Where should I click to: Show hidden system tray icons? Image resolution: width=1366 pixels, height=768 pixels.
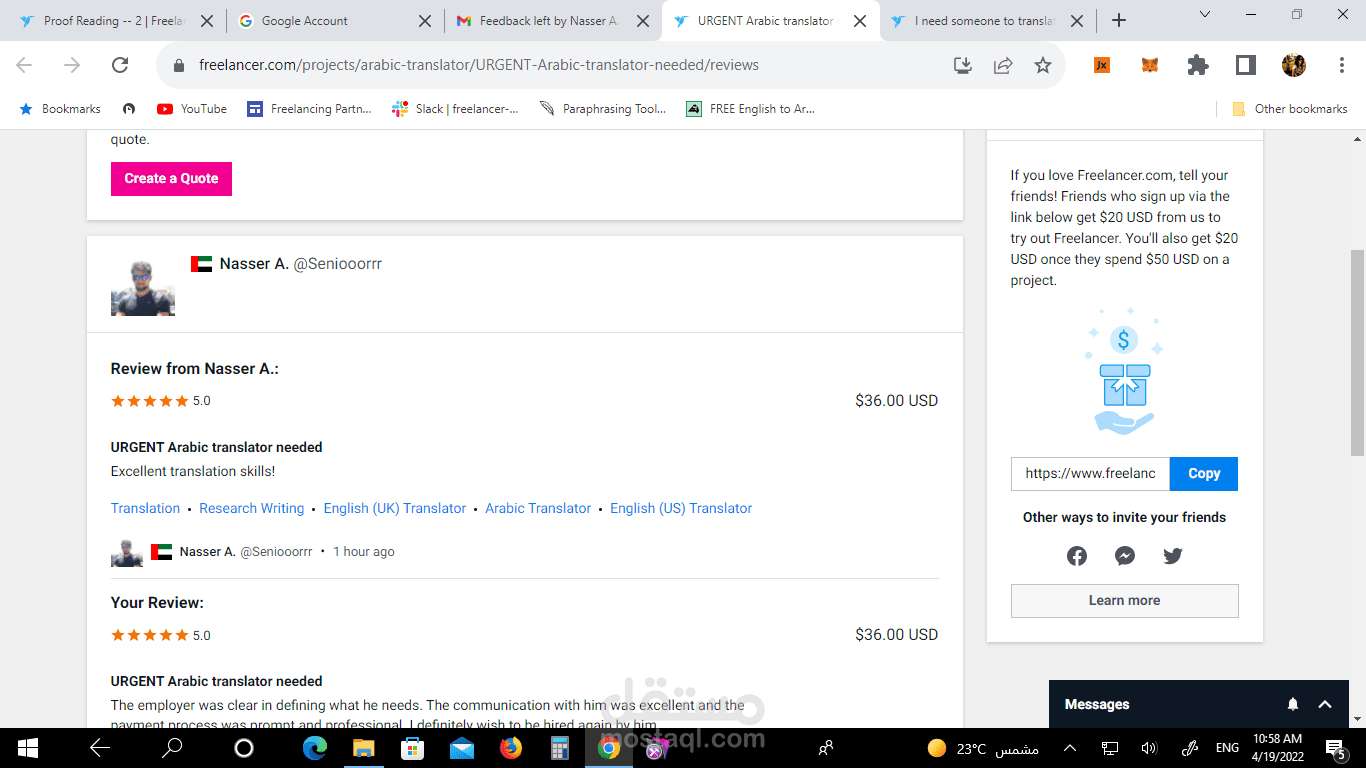coord(1070,747)
